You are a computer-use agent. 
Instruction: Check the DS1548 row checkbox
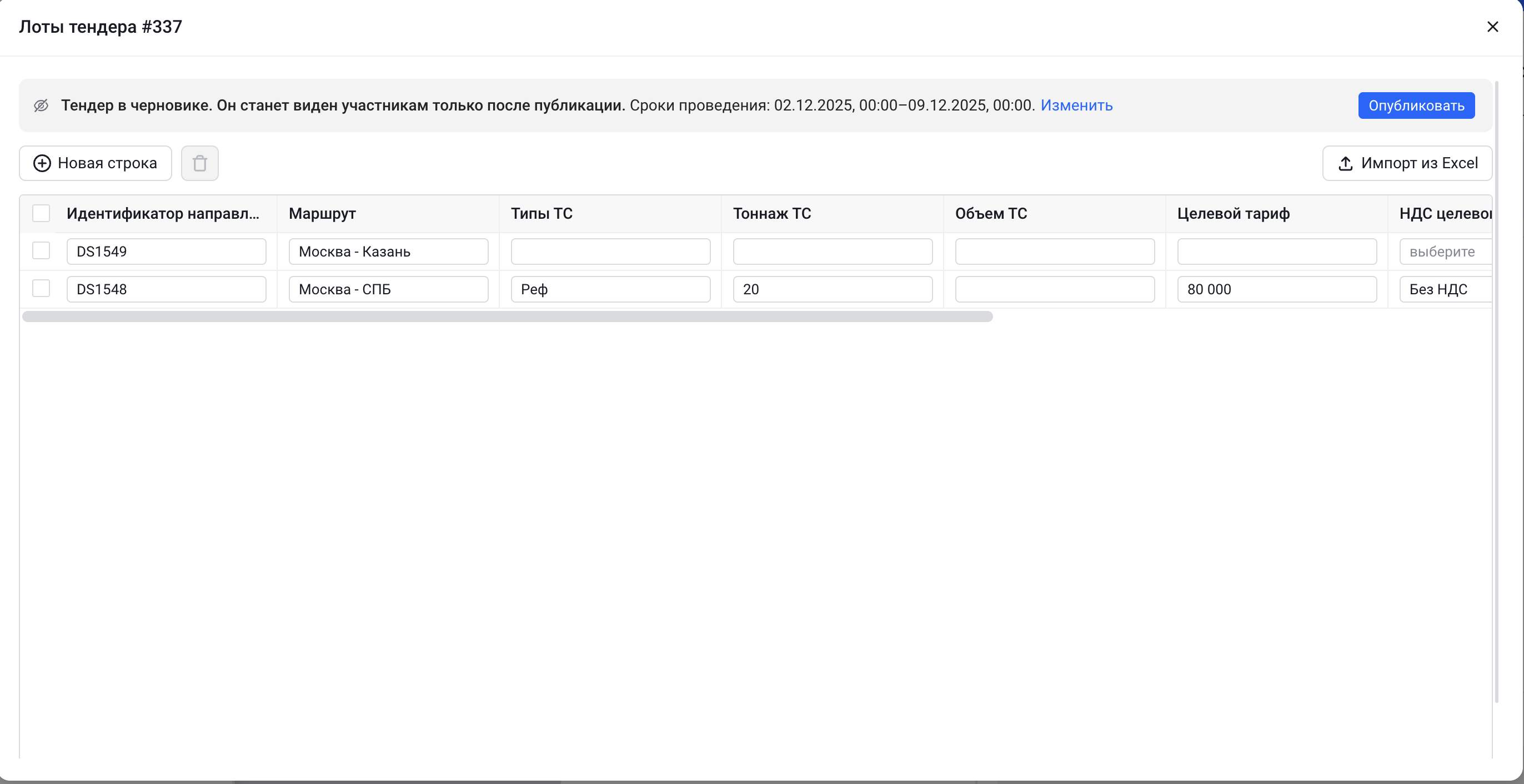click(x=41, y=289)
